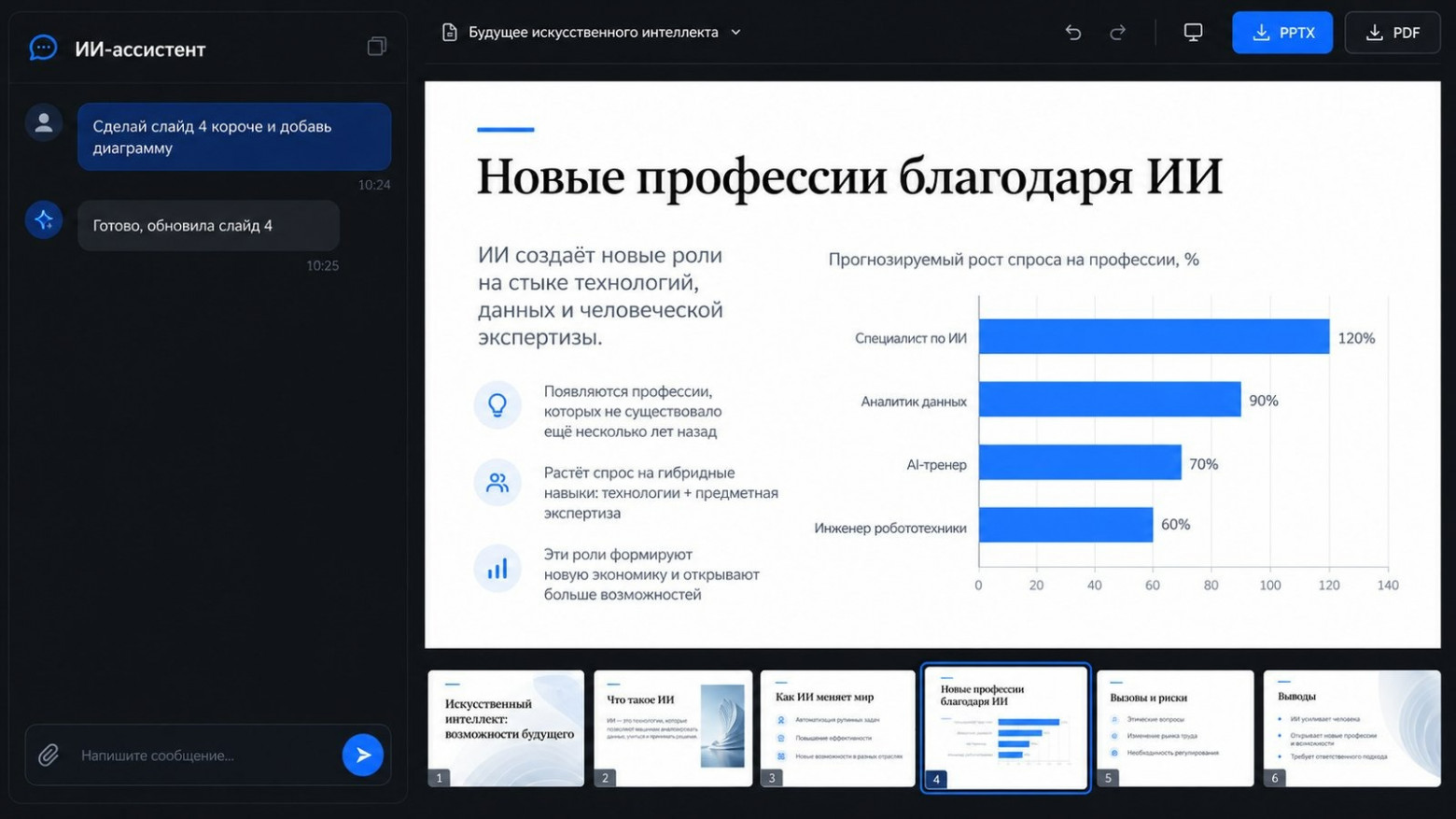Click the chart title 'Прогнозируемый рост спроса'
This screenshot has width=1456, height=819.
tap(1014, 260)
